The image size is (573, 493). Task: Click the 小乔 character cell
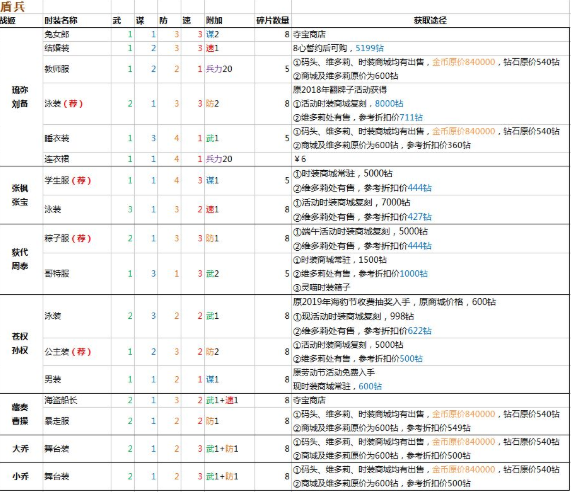click(x=20, y=476)
